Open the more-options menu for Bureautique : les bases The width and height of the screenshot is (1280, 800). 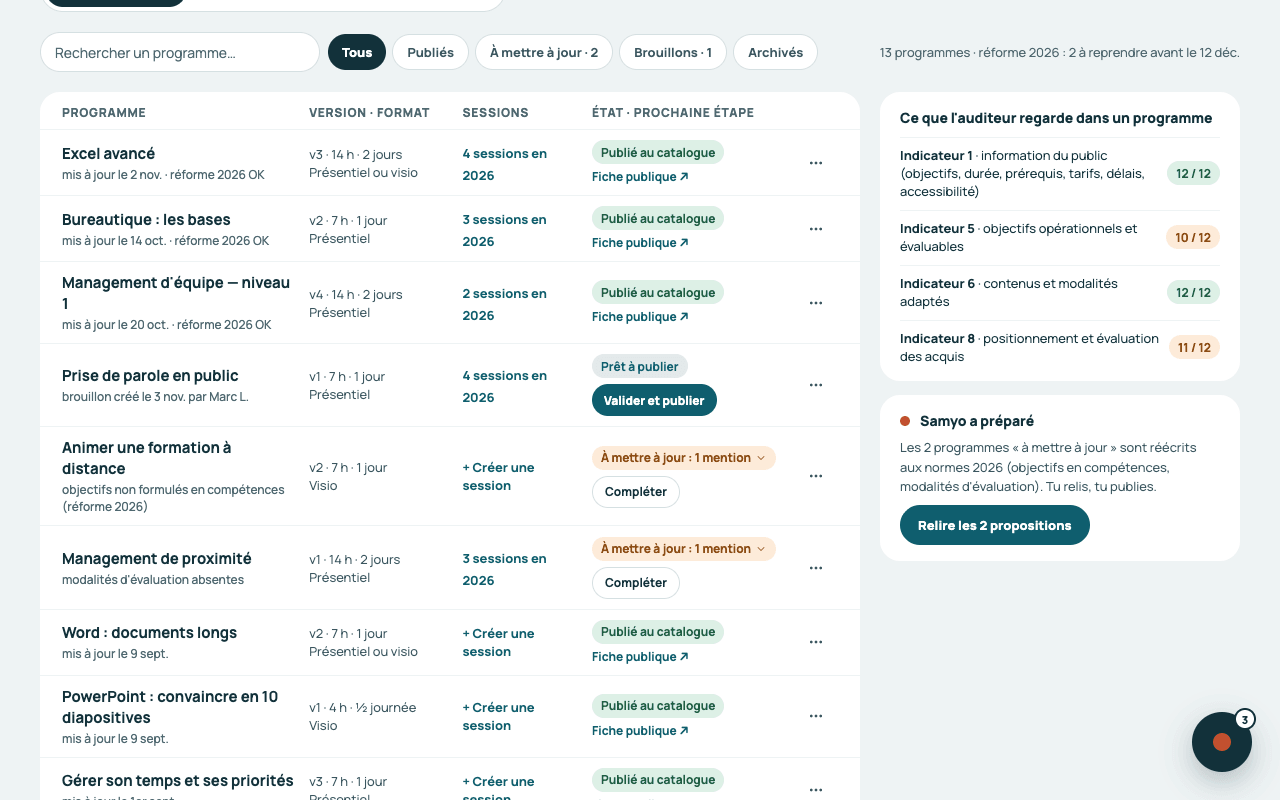click(x=816, y=229)
